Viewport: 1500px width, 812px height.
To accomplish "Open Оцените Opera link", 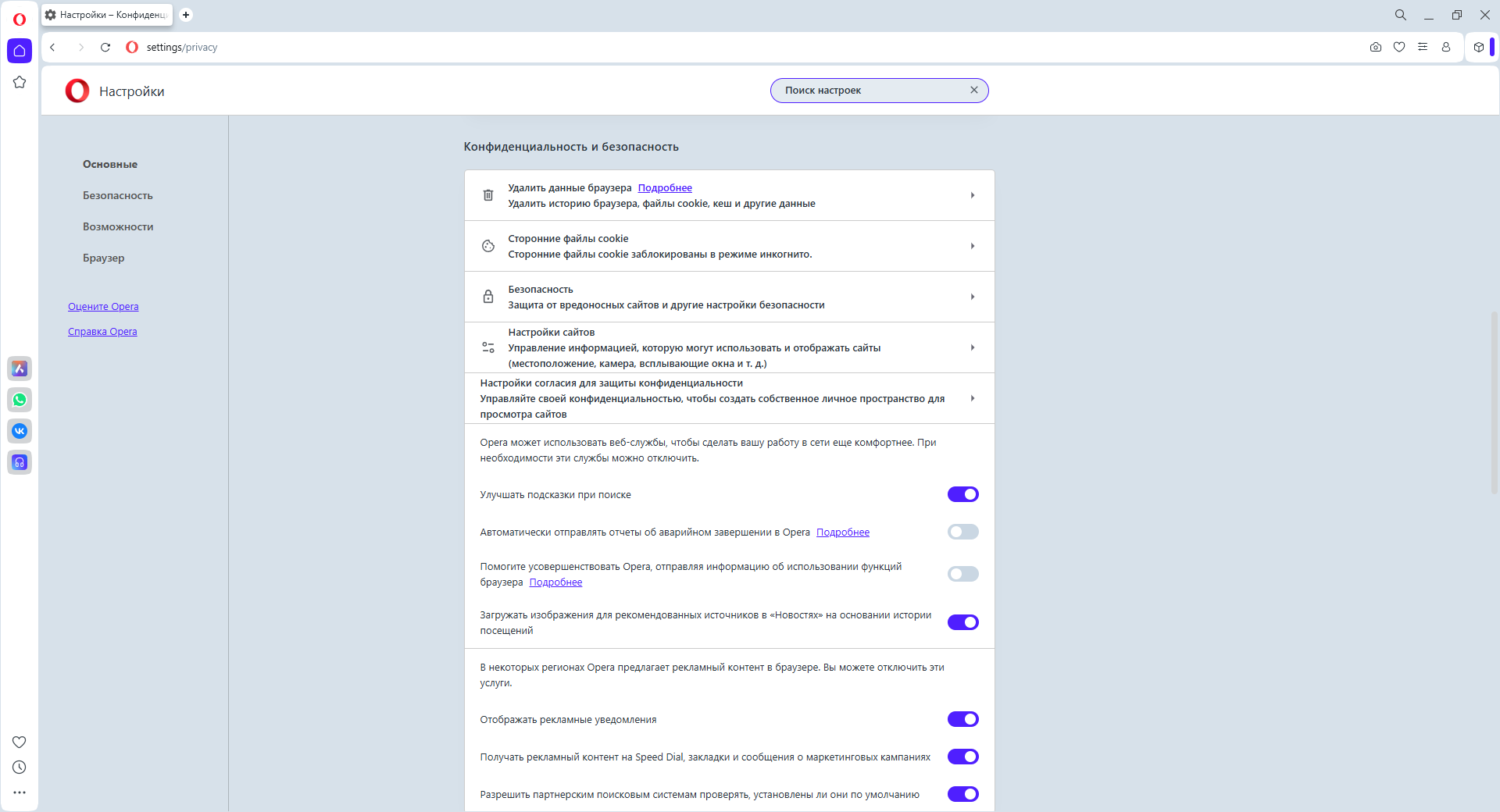I will [103, 306].
